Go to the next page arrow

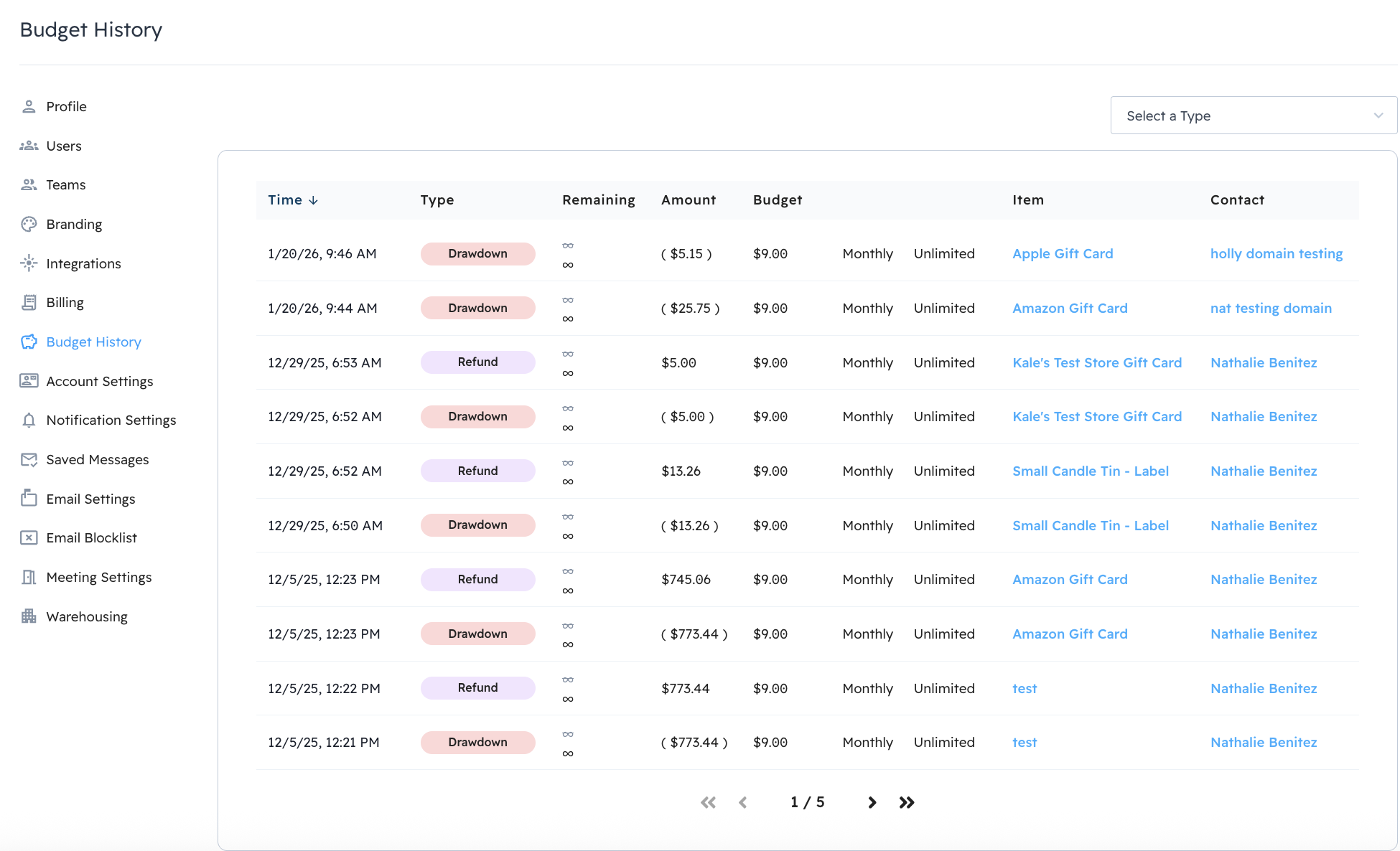(872, 802)
